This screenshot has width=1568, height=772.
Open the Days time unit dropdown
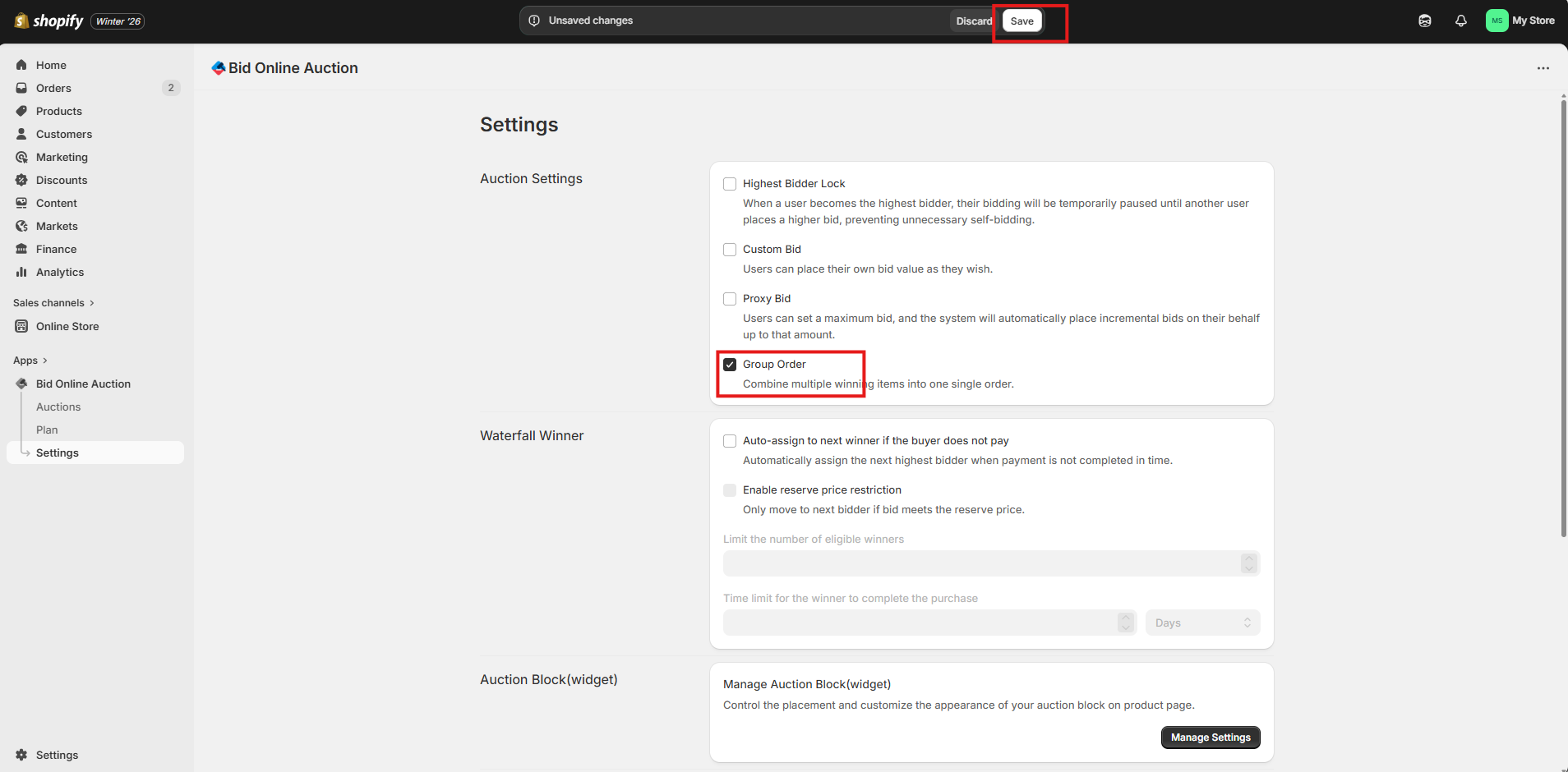point(1202,623)
